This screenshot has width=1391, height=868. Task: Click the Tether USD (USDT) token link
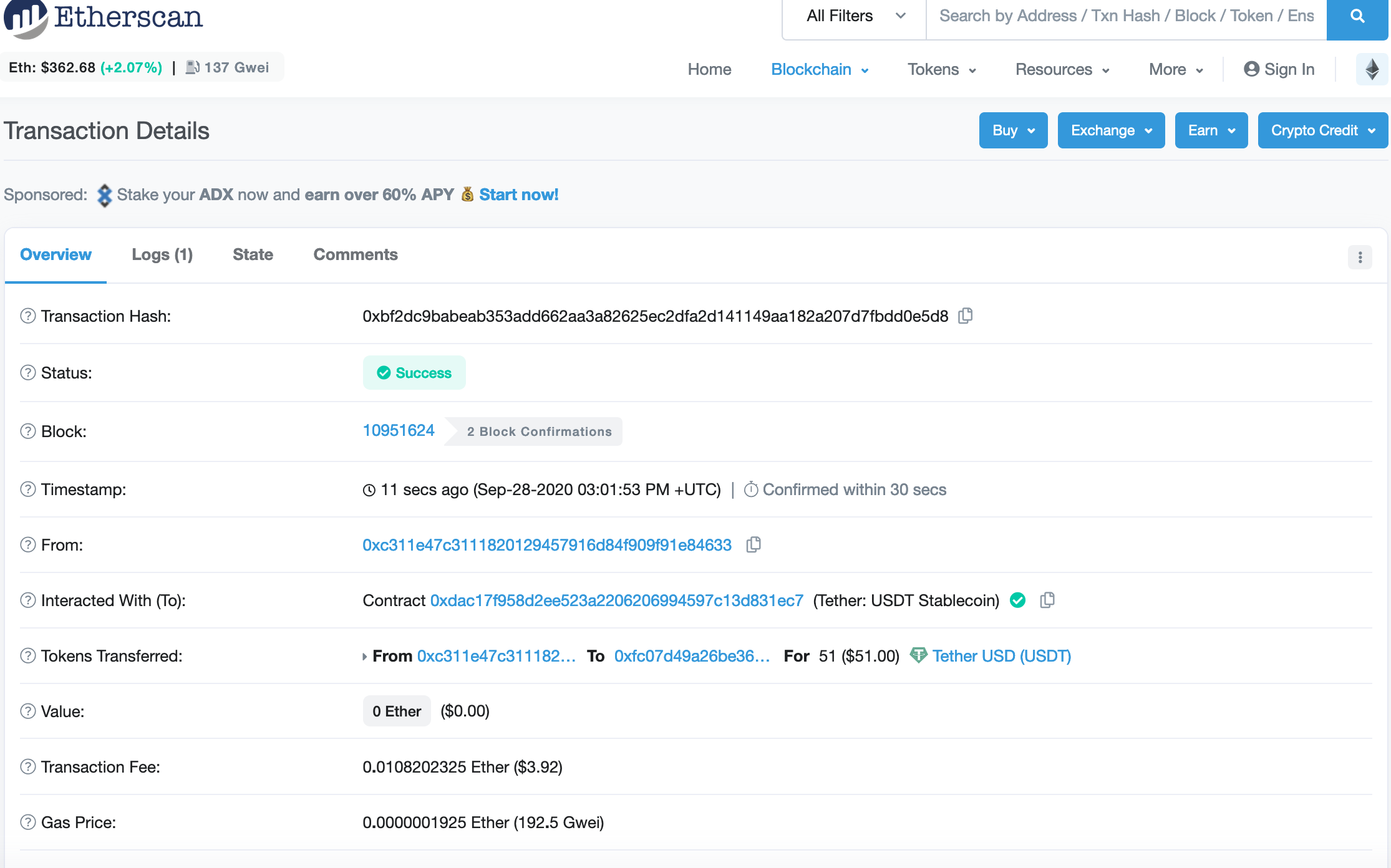click(1001, 656)
